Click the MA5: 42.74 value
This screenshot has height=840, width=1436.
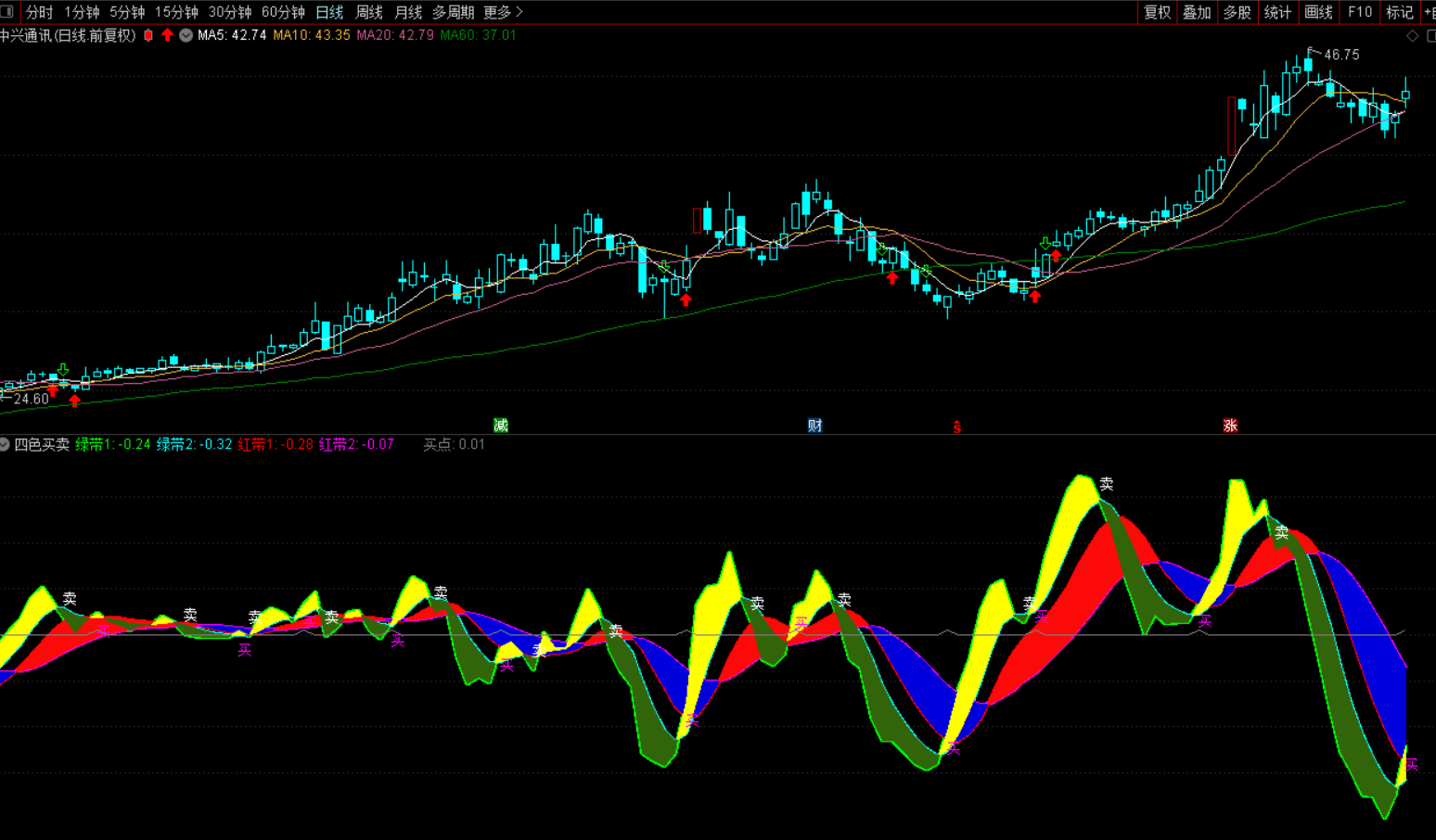[x=232, y=35]
